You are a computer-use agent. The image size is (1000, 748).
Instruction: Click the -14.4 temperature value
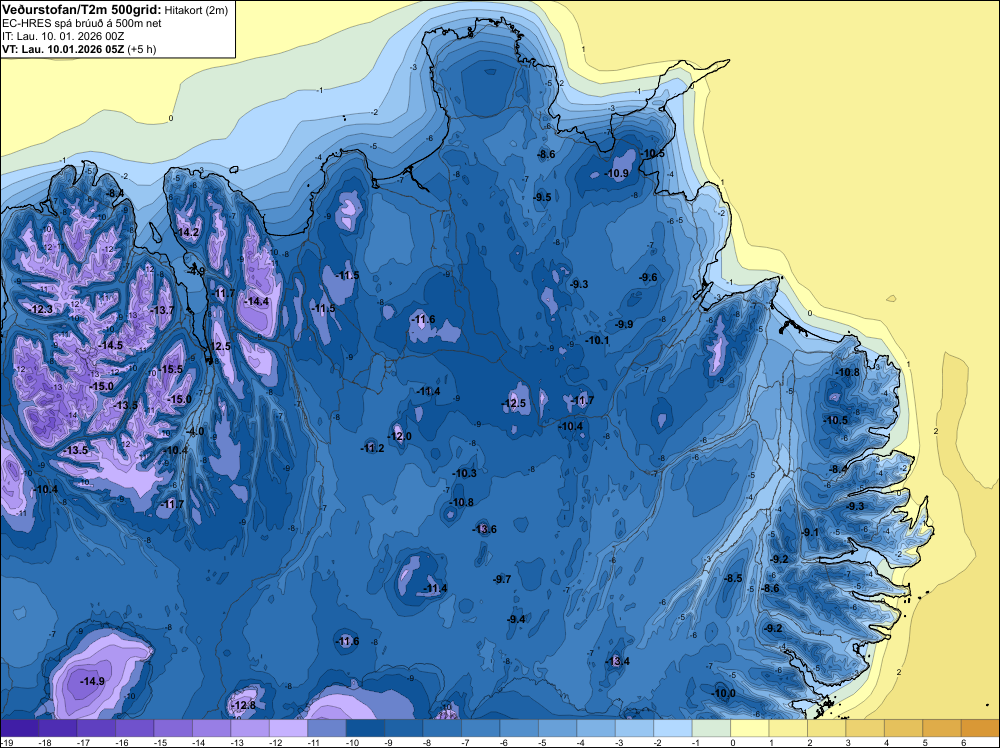pos(258,302)
